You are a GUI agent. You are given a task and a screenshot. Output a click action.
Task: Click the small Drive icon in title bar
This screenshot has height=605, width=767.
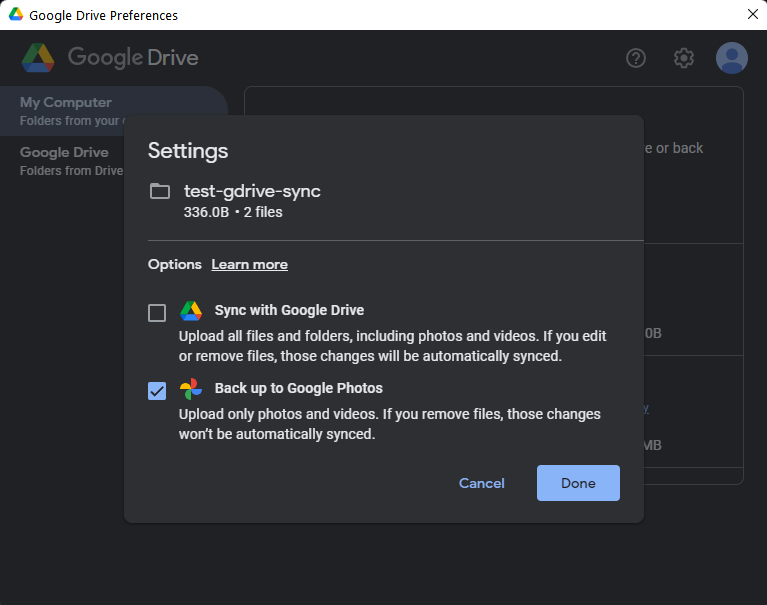[16, 15]
